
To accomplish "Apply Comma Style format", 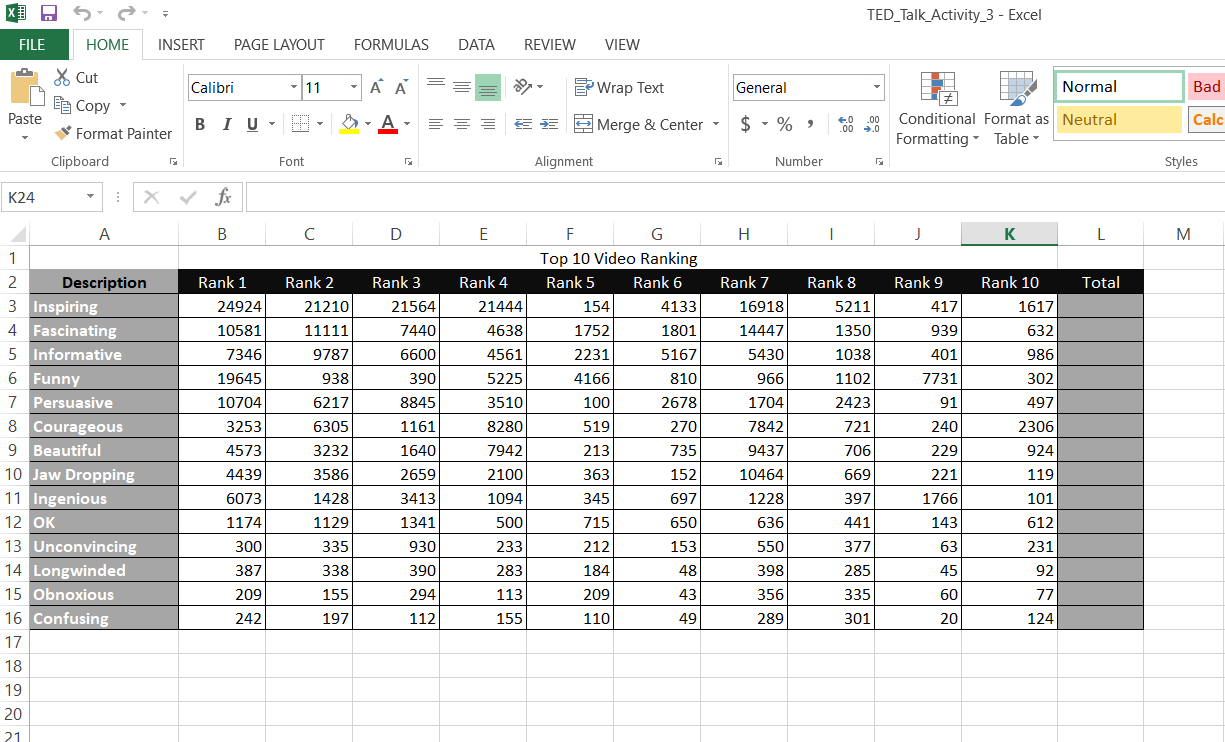I will [x=810, y=124].
